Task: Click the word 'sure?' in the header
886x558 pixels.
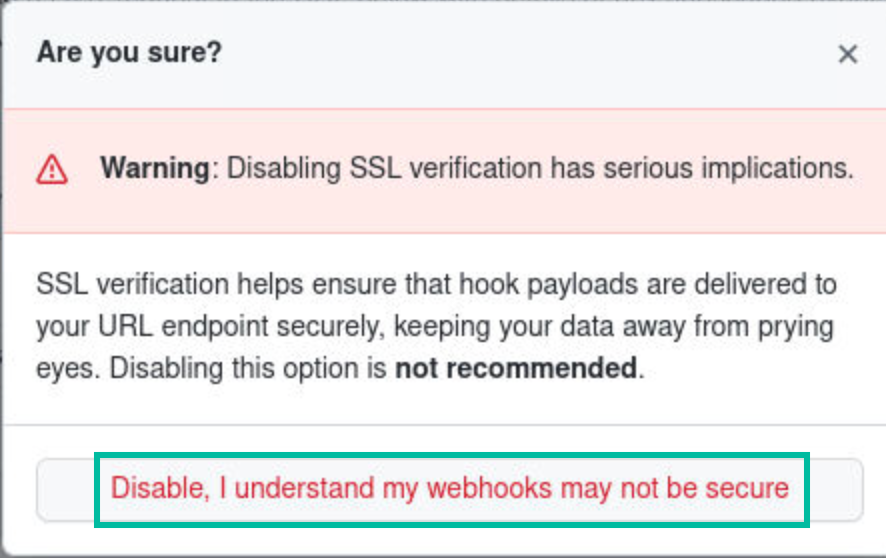Action: (185, 53)
